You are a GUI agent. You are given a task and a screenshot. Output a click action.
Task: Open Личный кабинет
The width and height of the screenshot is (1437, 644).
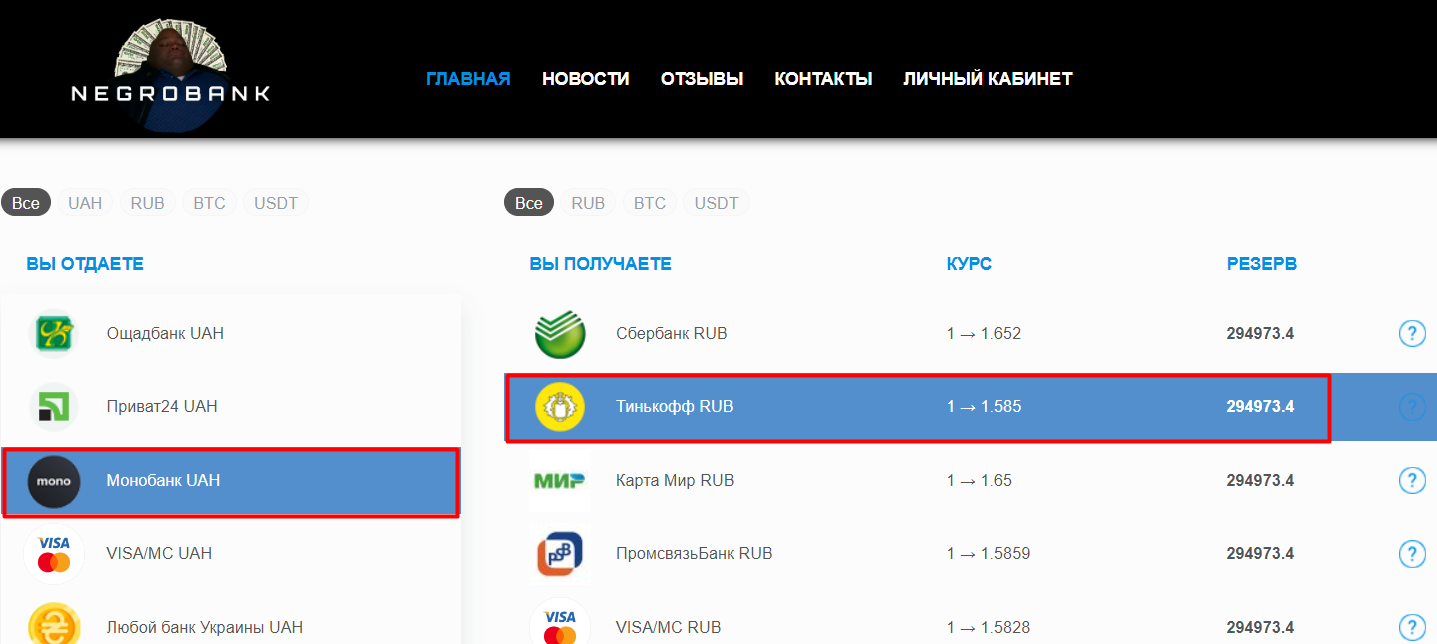pyautogui.click(x=988, y=79)
